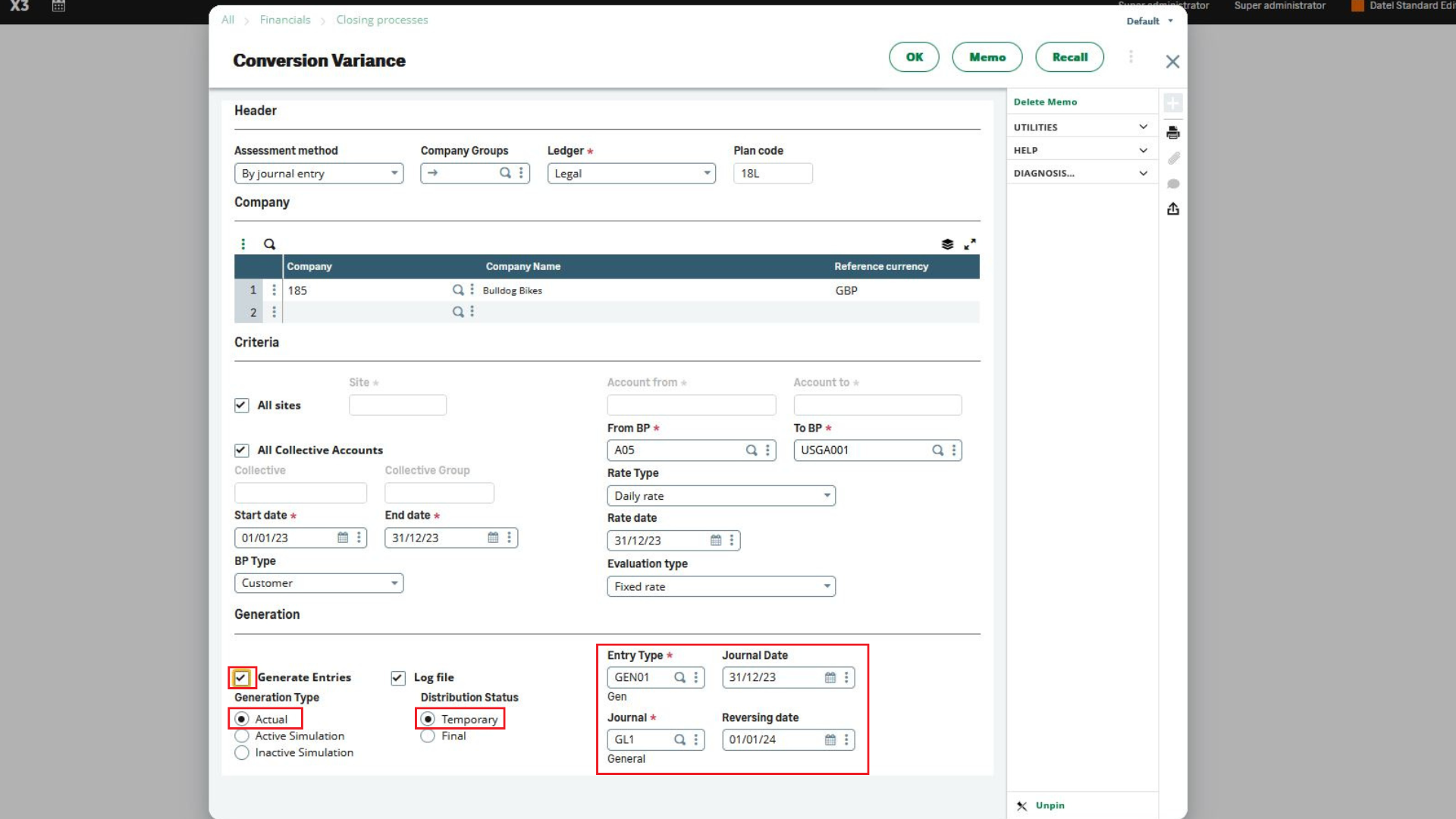
Task: Click the share/export icon in sidebar
Action: point(1173,209)
